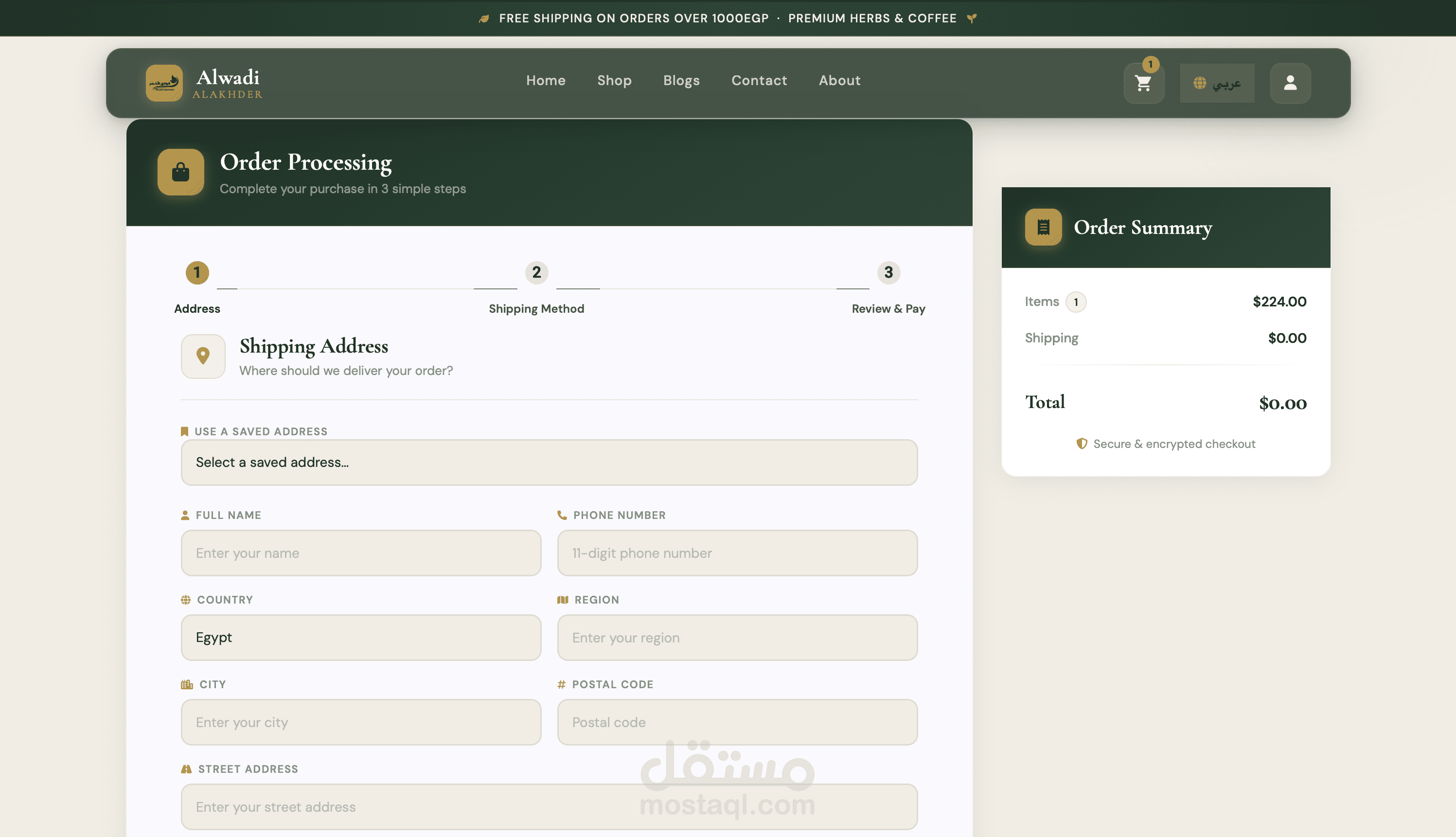Click the 'Shipping Method' step label
Viewport: 1456px width, 837px height.
536,309
